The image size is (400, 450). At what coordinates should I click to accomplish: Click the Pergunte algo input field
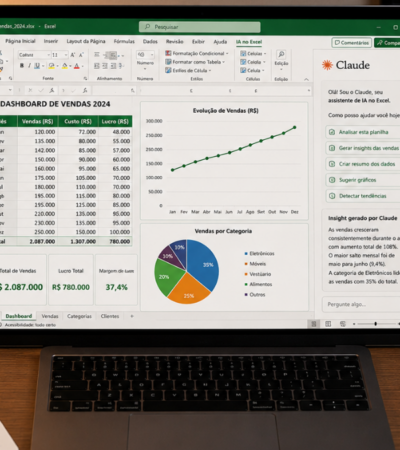pos(361,304)
